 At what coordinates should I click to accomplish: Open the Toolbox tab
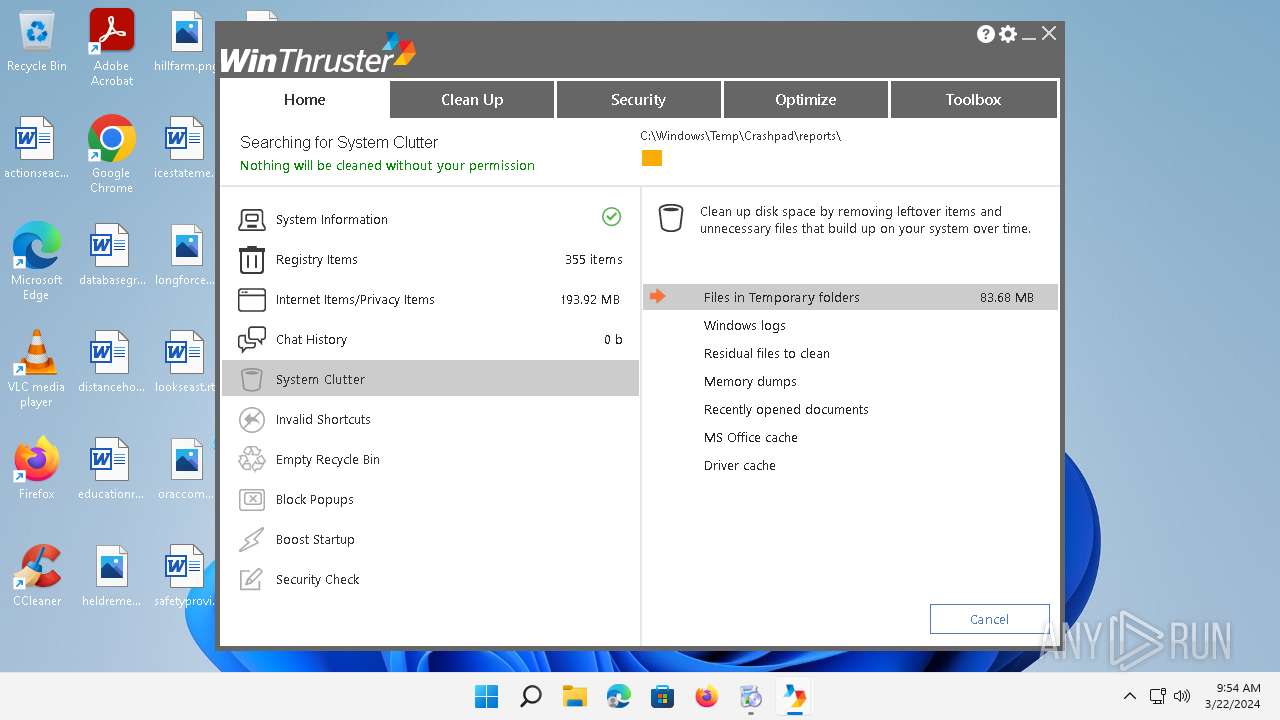pos(973,99)
